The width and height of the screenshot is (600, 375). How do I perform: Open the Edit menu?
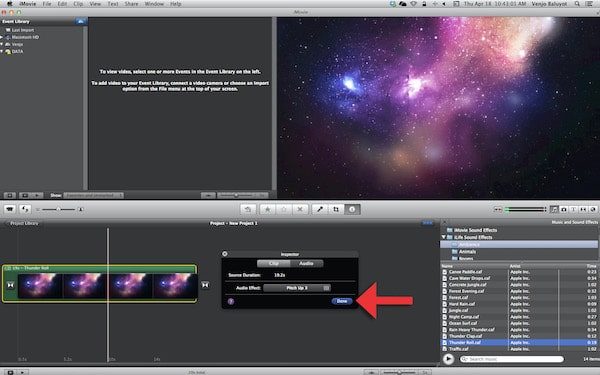62,4
